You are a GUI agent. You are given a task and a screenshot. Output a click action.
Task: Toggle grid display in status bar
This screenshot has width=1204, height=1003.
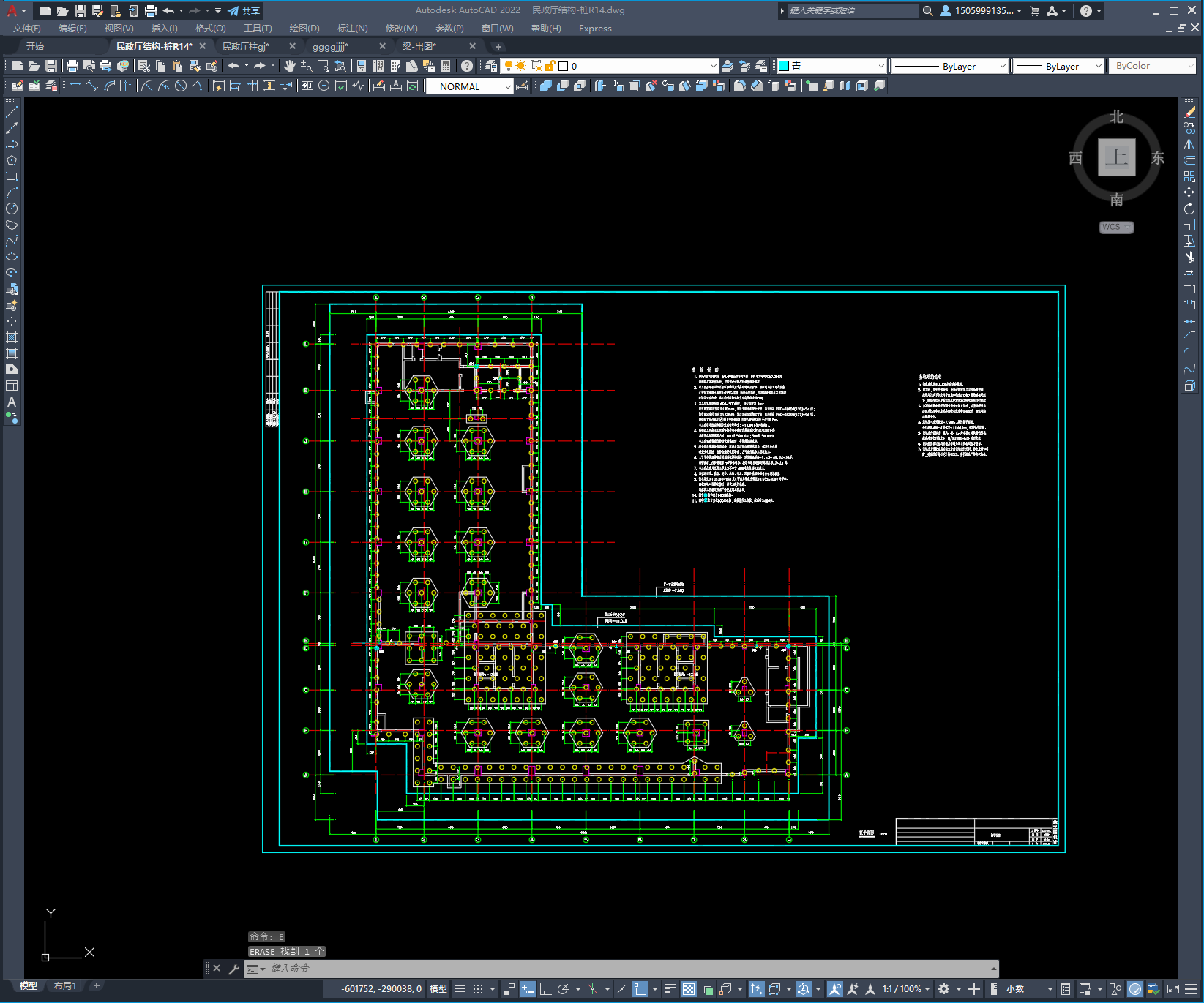tap(460, 989)
